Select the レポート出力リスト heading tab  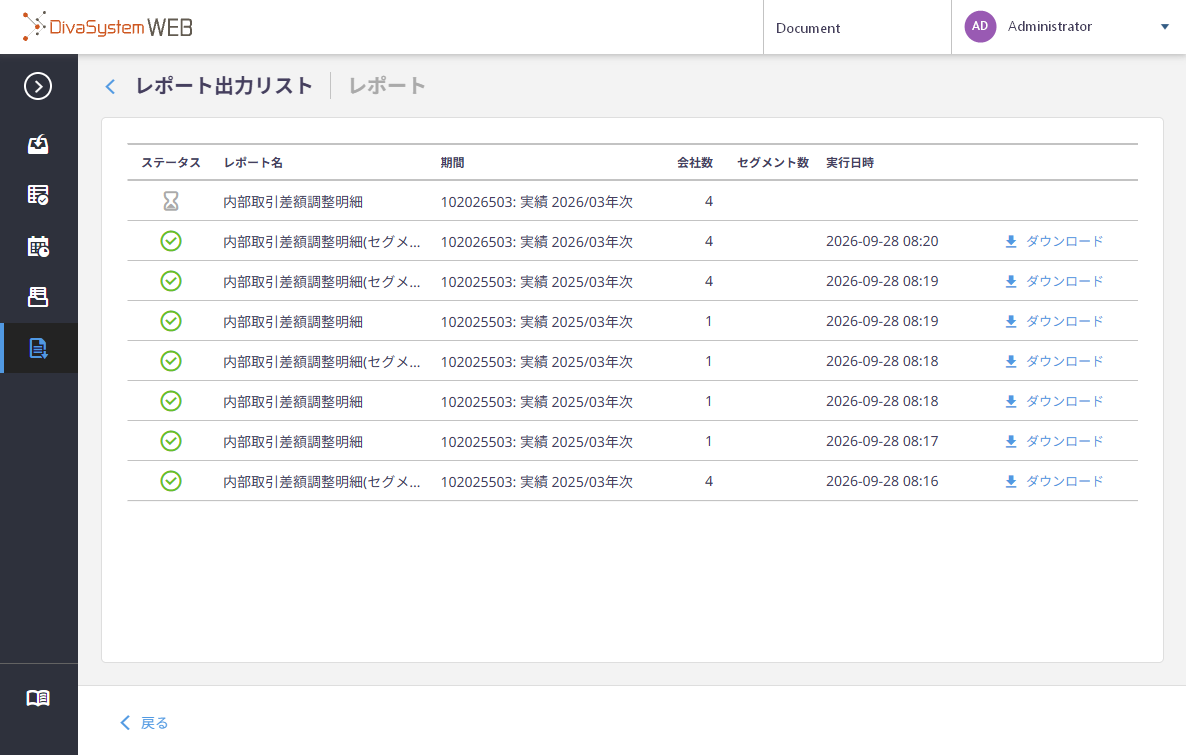click(x=224, y=85)
